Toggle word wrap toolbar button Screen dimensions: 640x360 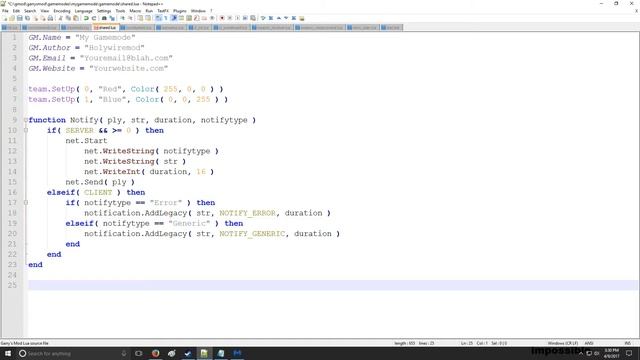pos(158,18)
